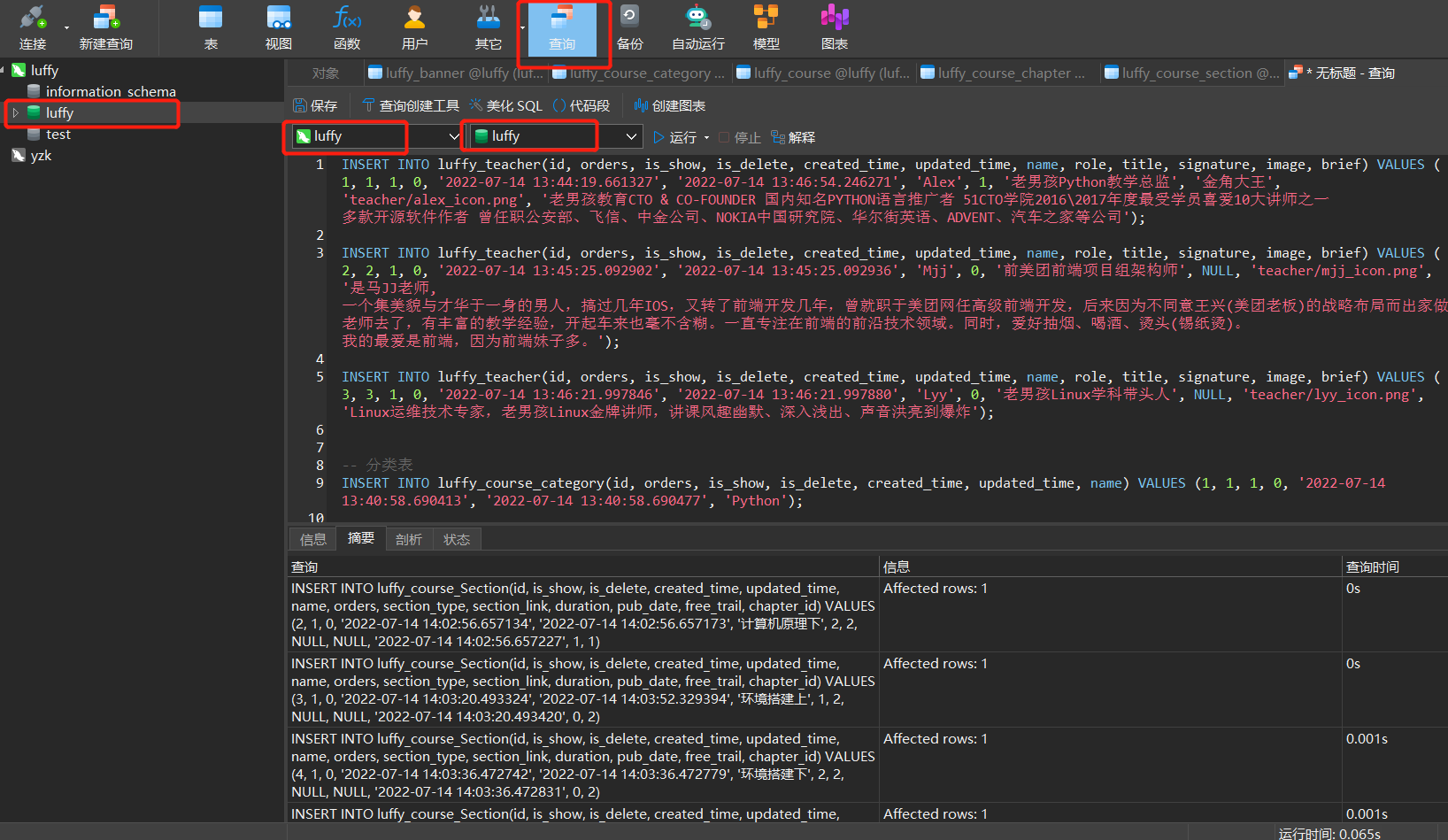The height and width of the screenshot is (840, 1448).
Task: Open the Others (其它) toolbar icon
Action: 488,28
